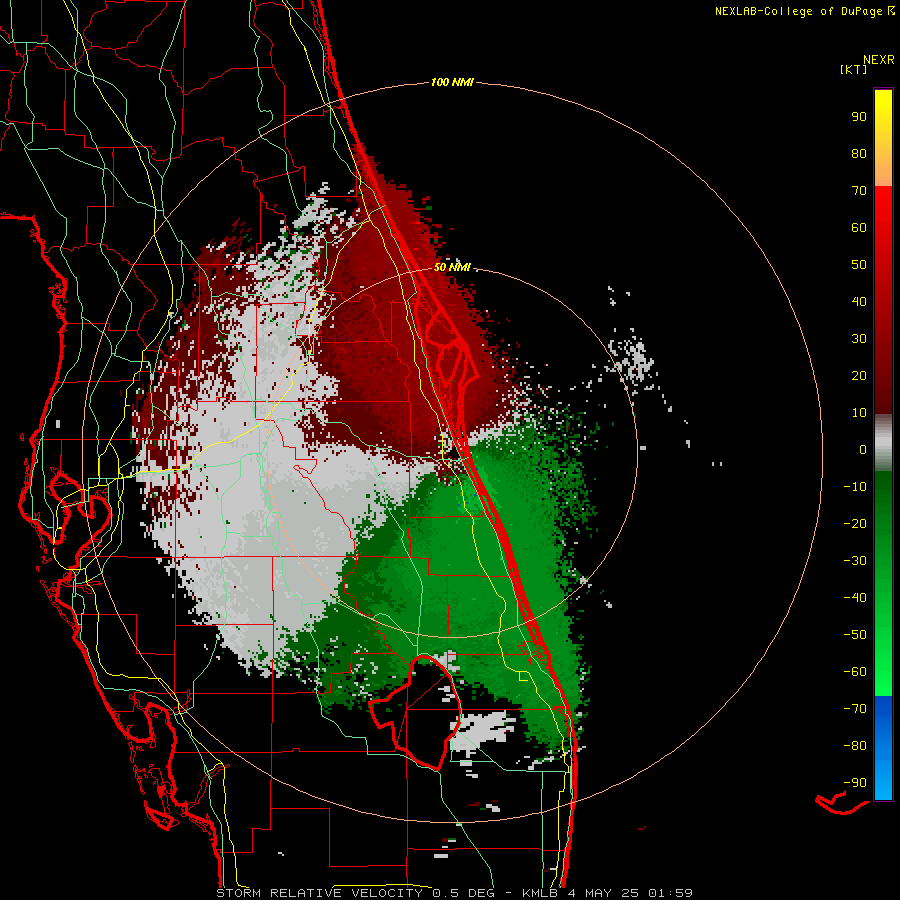
Task: Click the 70 value on velocity scale
Action: pos(859,191)
